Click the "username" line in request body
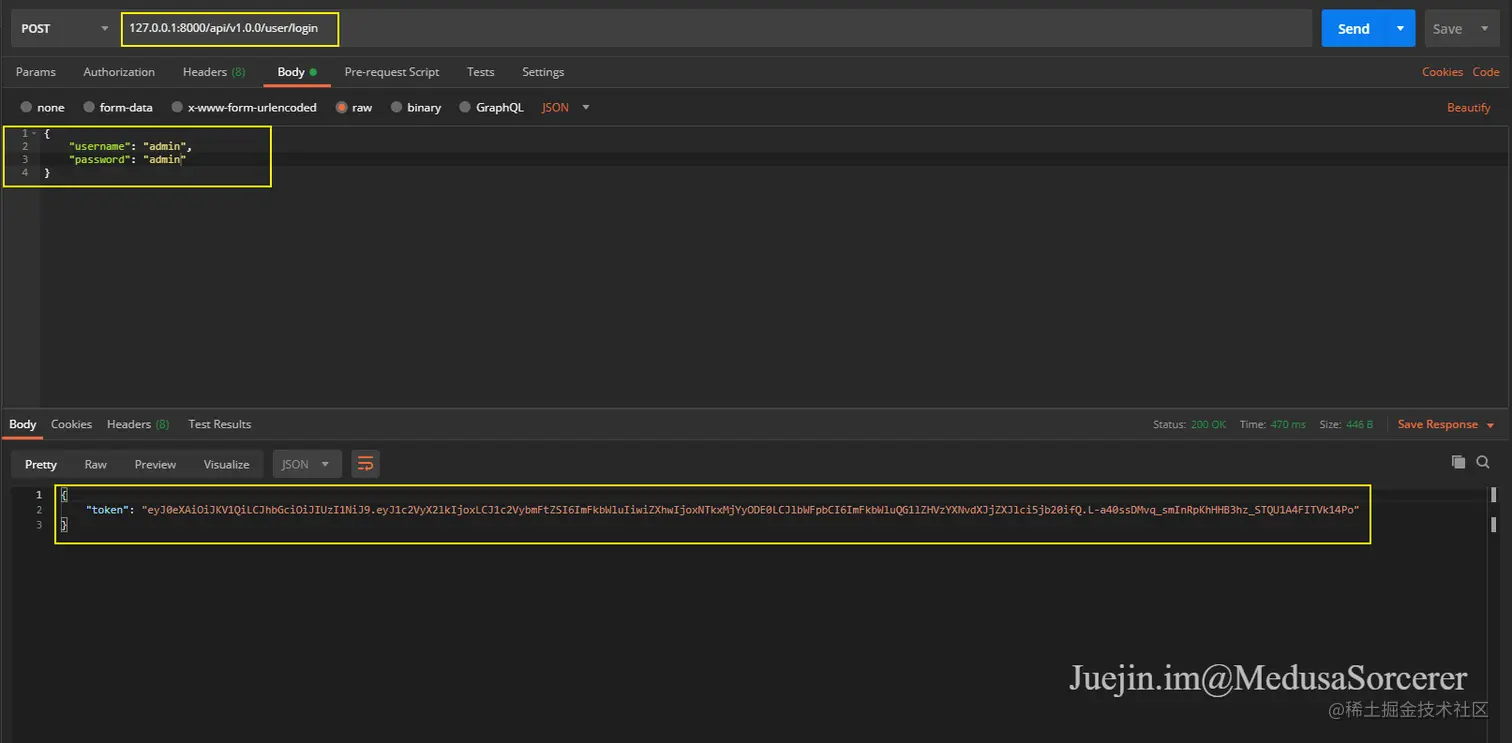The width and height of the screenshot is (1512, 743). (130, 146)
